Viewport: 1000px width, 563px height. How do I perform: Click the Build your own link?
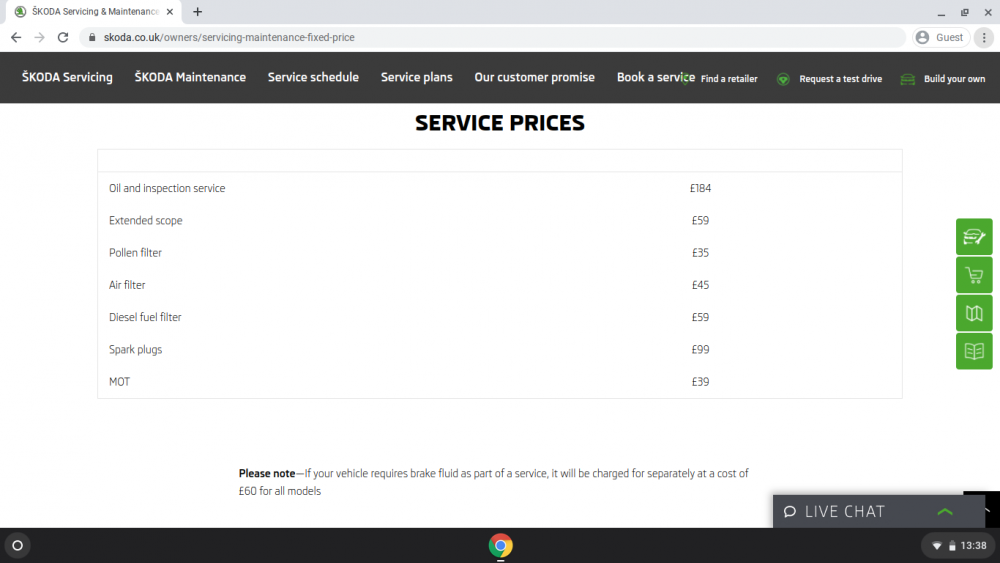click(954, 79)
